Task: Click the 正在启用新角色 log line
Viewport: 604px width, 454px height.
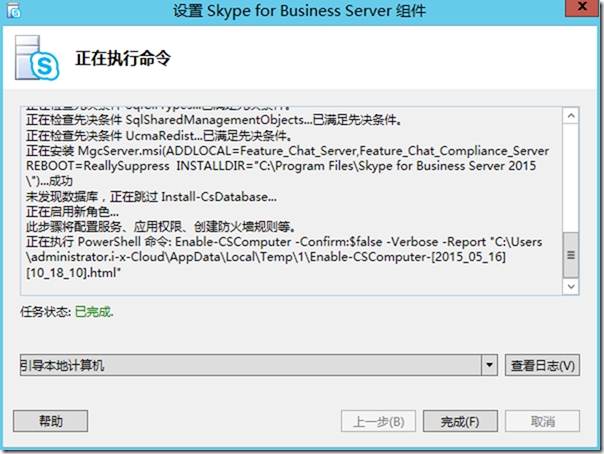Action: coord(72,212)
